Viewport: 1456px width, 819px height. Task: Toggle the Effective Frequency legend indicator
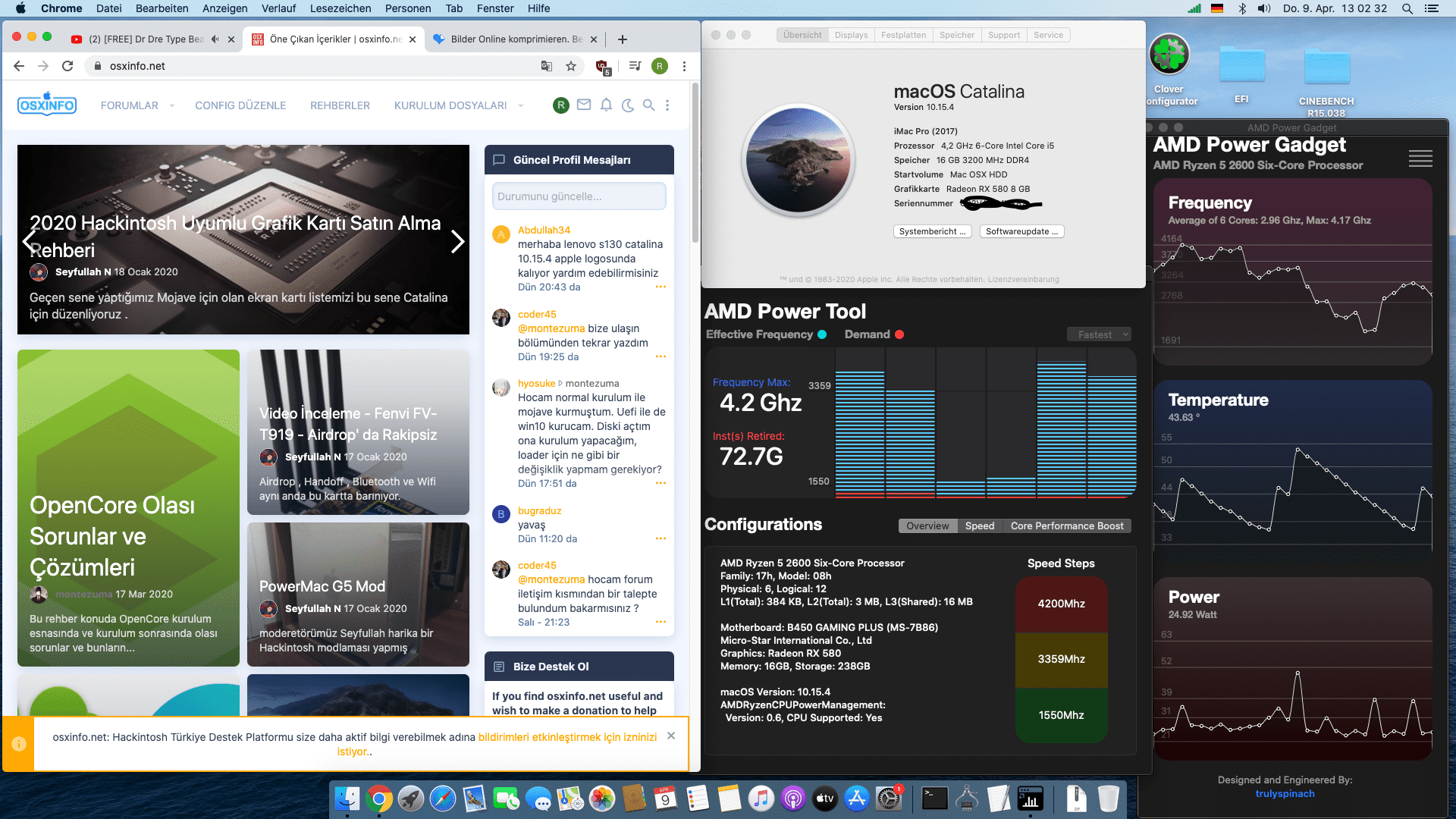pyautogui.click(x=822, y=334)
